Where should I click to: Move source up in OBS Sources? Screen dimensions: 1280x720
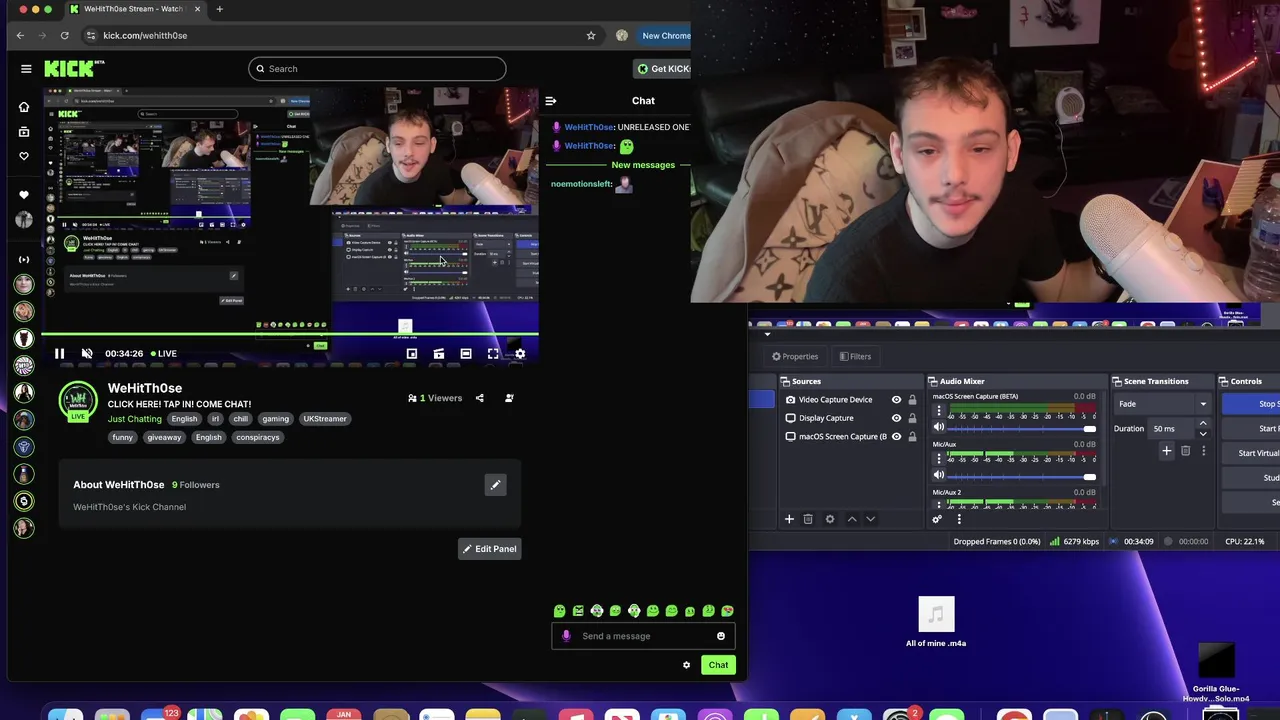click(852, 519)
